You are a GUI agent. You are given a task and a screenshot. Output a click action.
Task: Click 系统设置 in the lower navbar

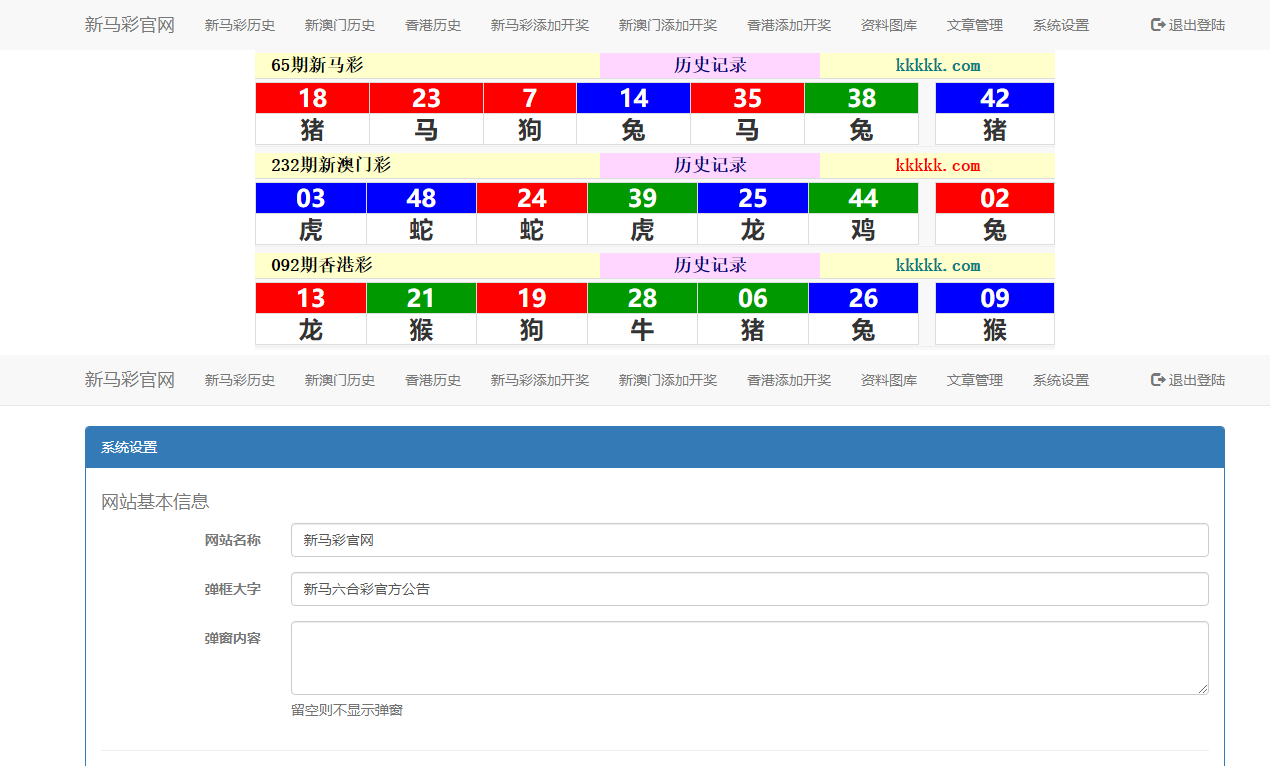(1061, 380)
